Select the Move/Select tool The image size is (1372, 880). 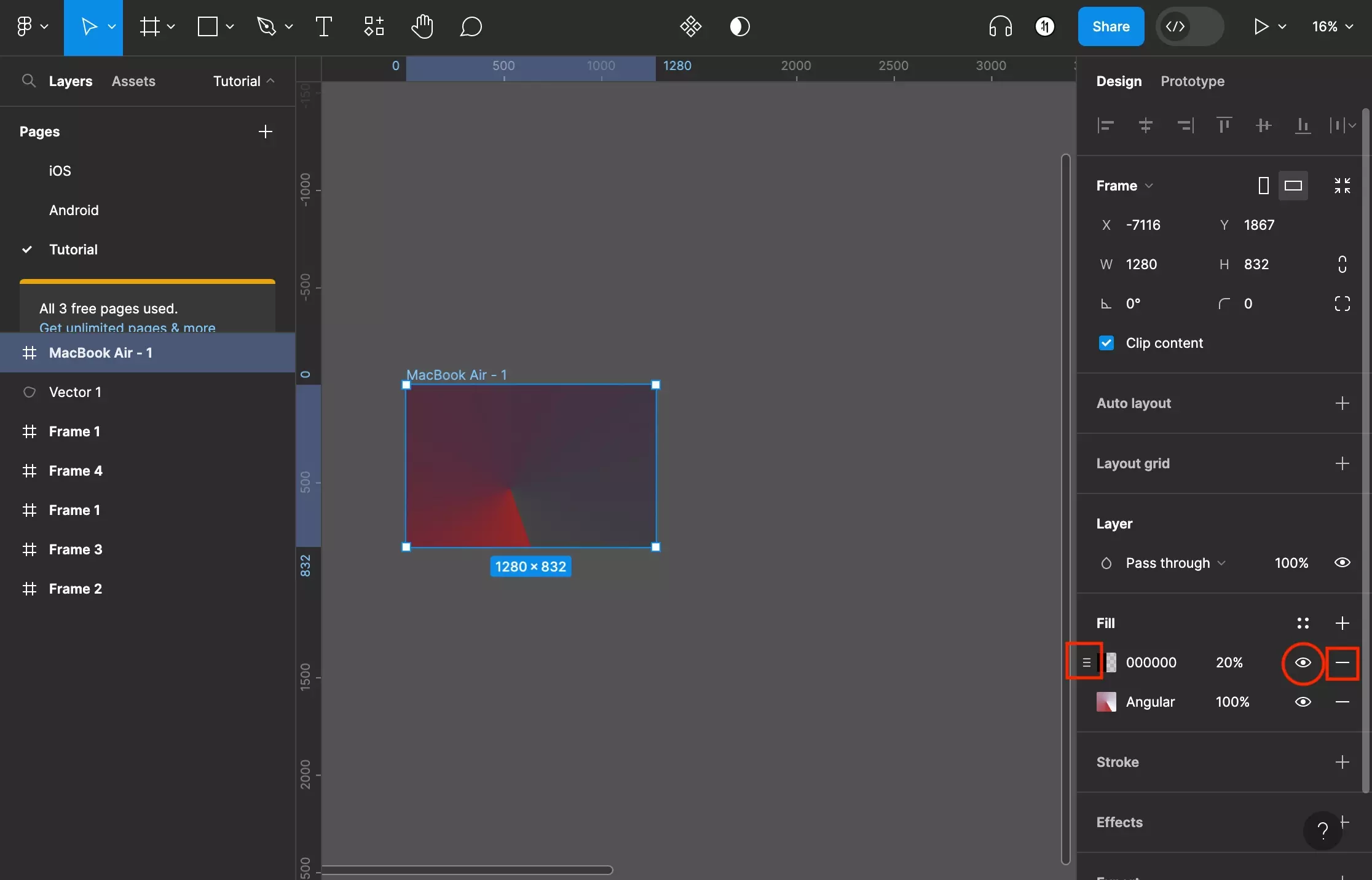point(87,26)
